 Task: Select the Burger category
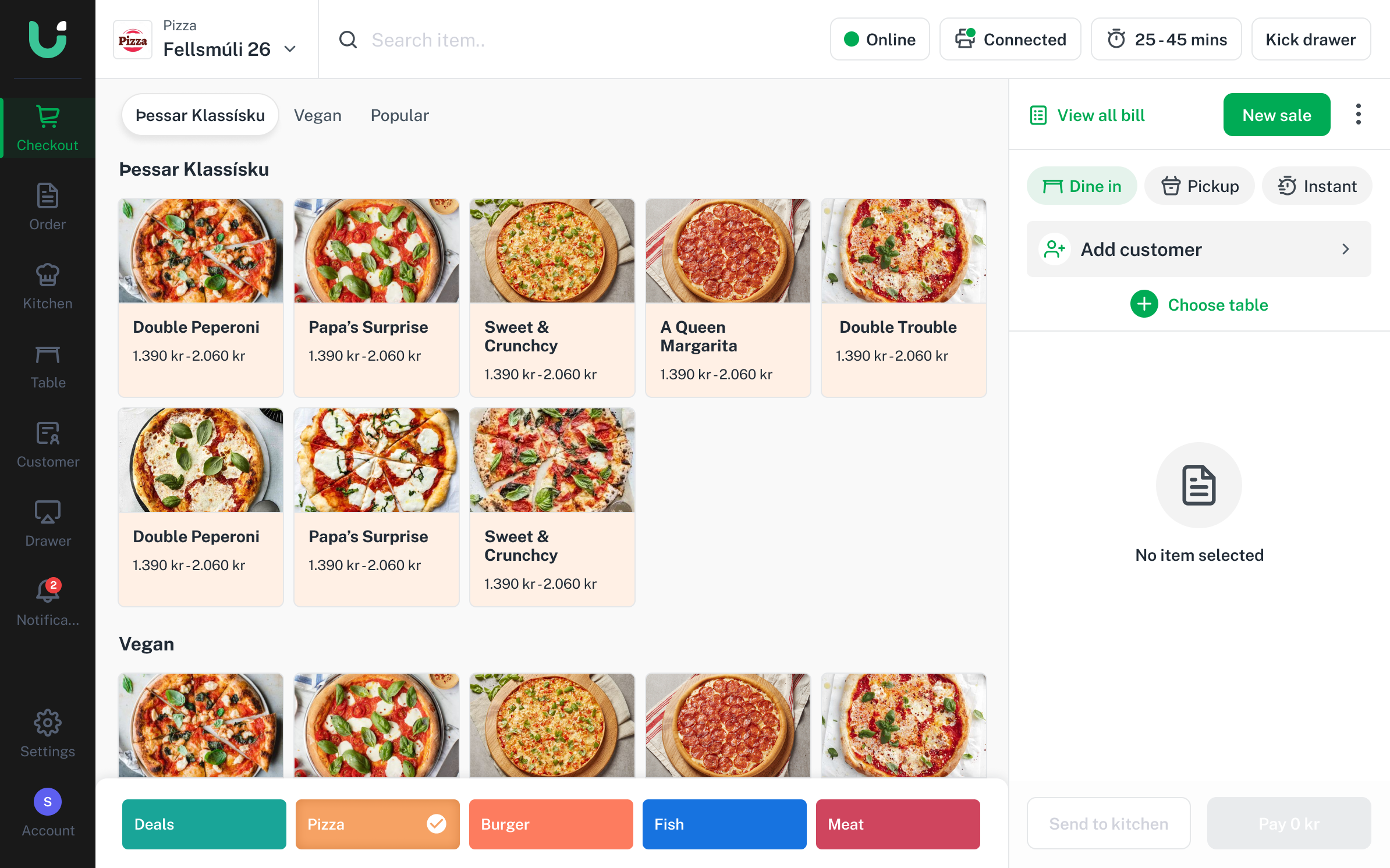(x=551, y=824)
